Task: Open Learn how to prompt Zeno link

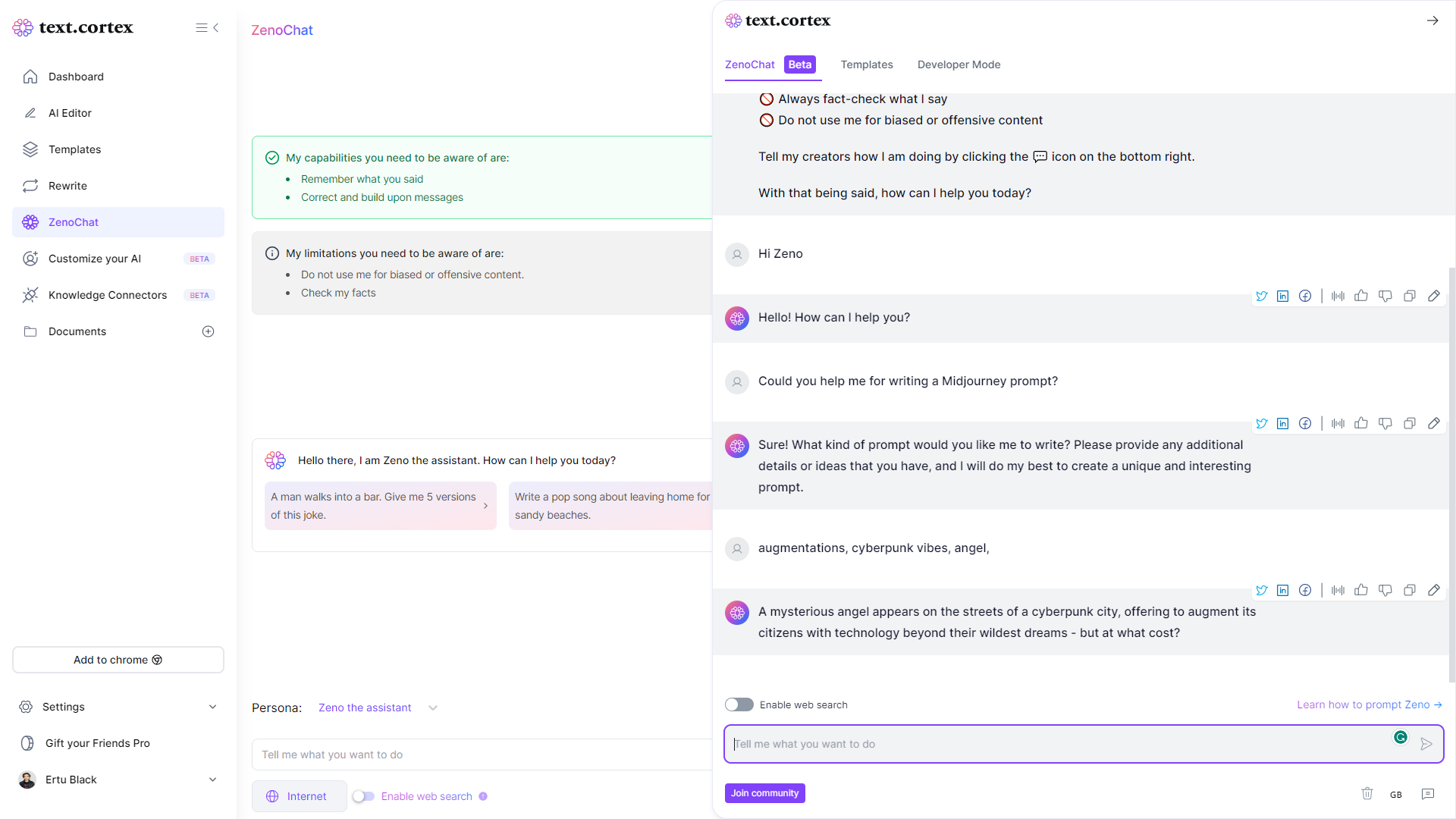Action: [x=1369, y=704]
